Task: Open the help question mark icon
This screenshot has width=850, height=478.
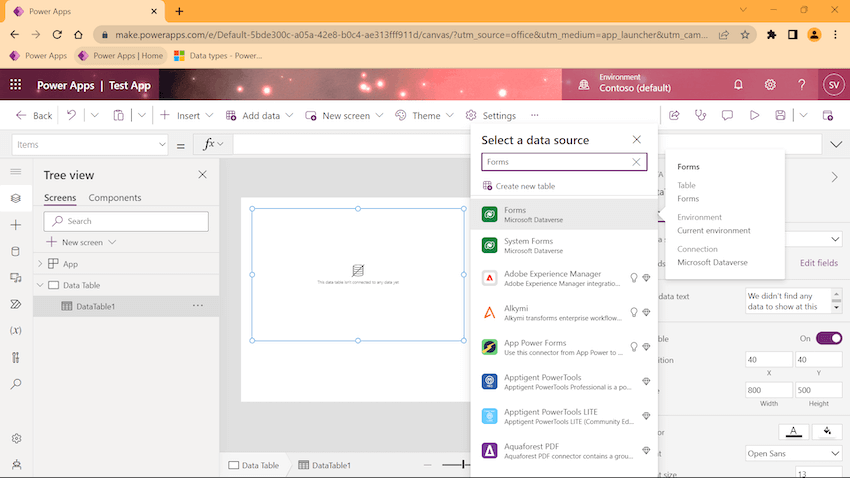Action: tap(801, 85)
